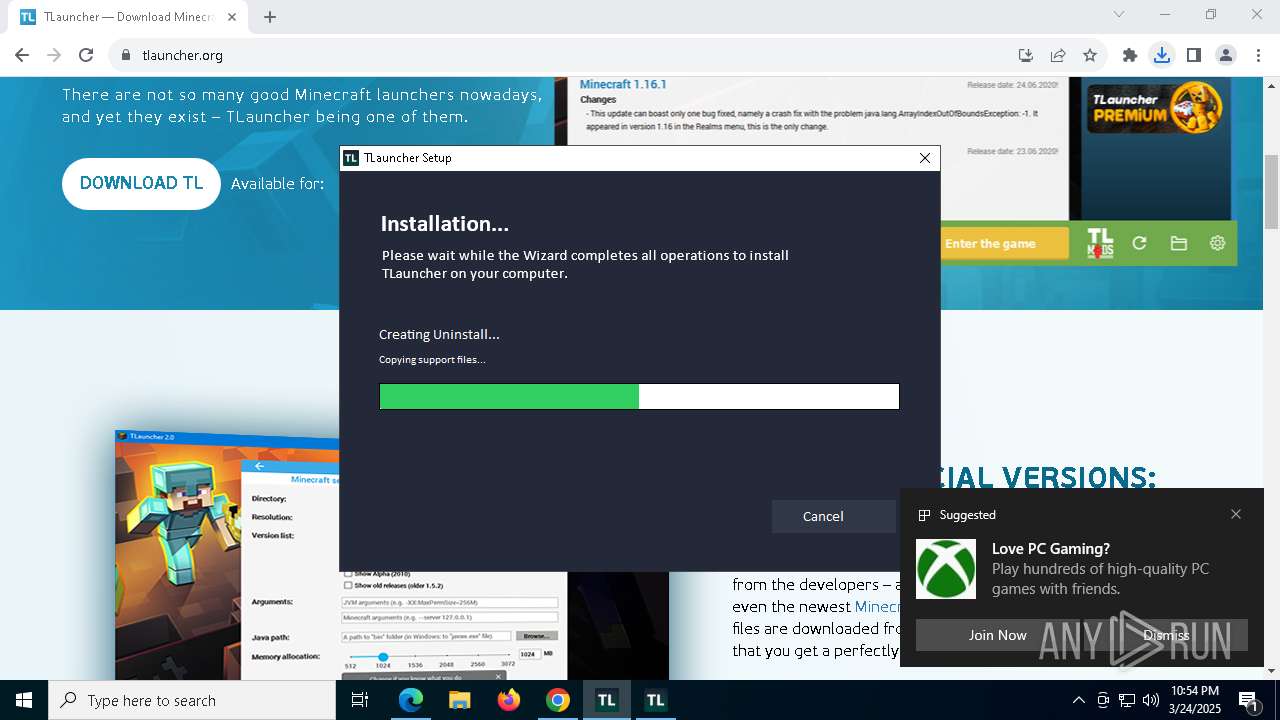Click the Minecraft link in page text
The height and width of the screenshot is (720, 1280).
(x=877, y=606)
